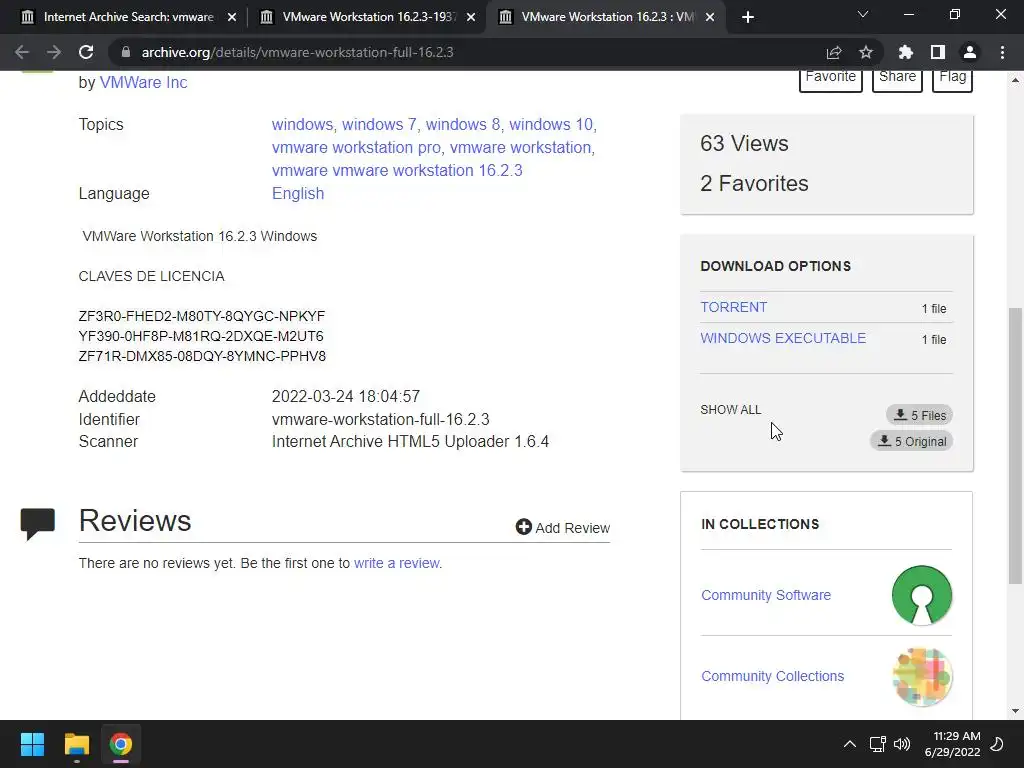Screen dimensions: 1024x768
Task: Share this page via address bar icon
Action: pyautogui.click(x=834, y=52)
